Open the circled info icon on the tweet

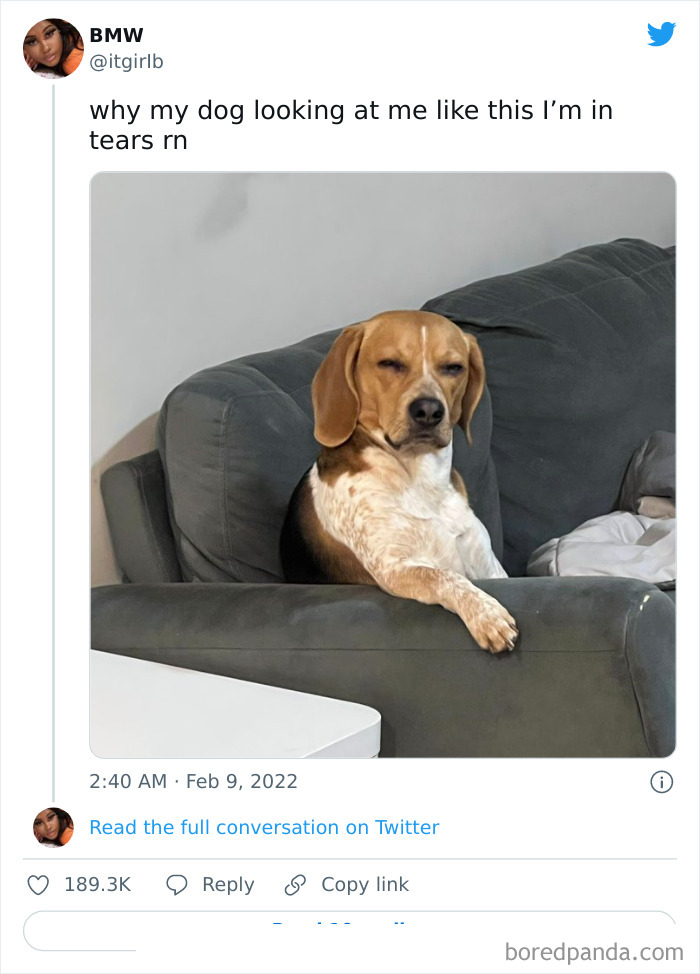click(662, 783)
